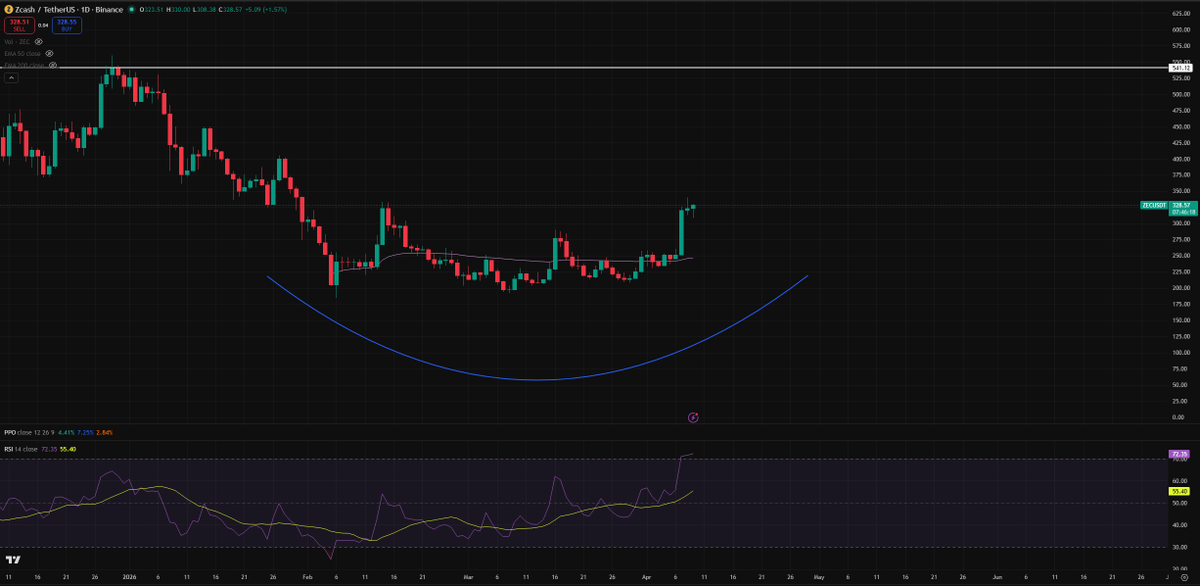Click the 30.00 RSI axis label

click(x=1180, y=547)
